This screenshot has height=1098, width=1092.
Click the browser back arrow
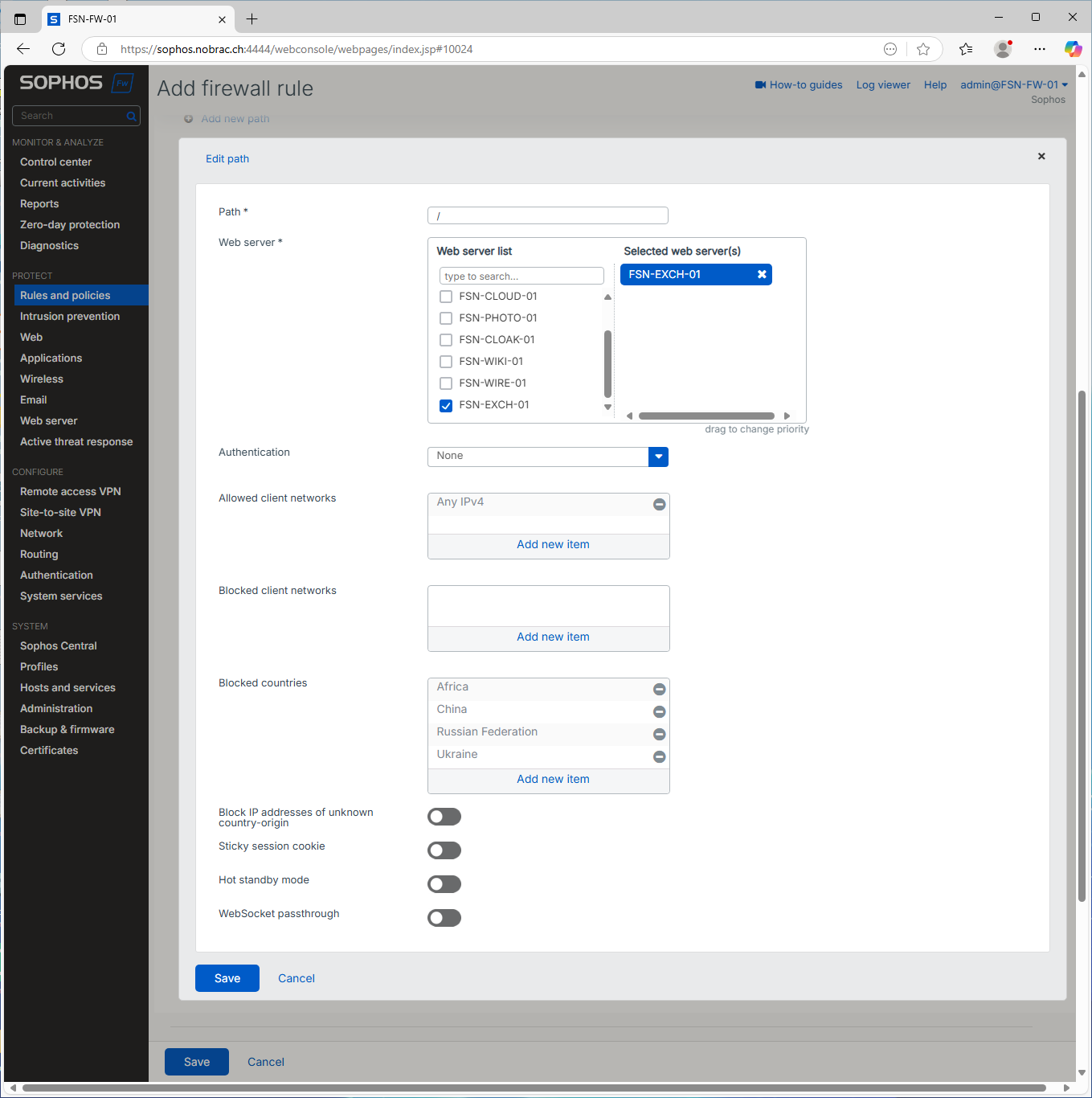point(23,49)
